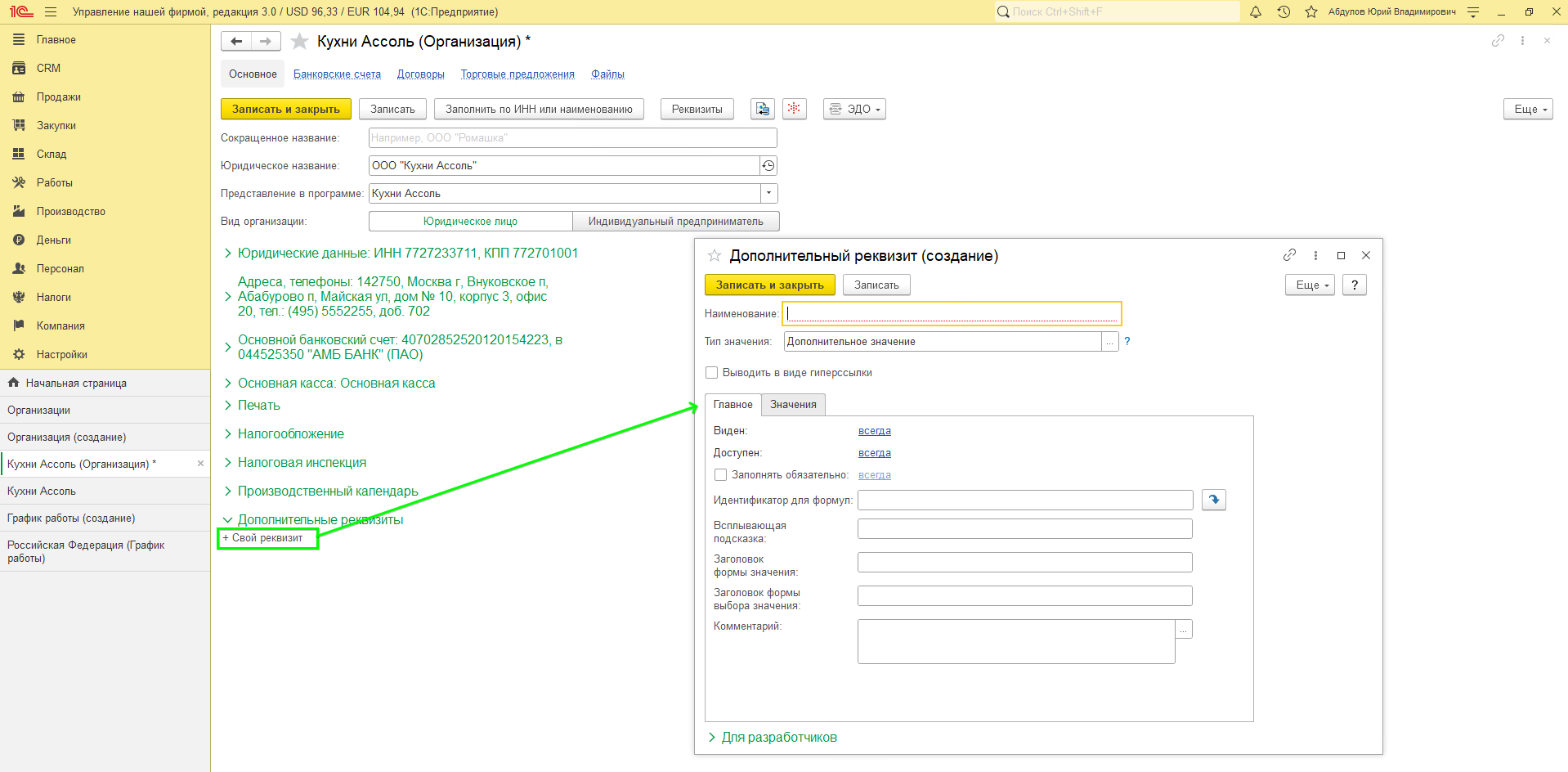Screen dimensions: 1568x772
Task: Open the Договоры tab link
Action: [x=421, y=74]
